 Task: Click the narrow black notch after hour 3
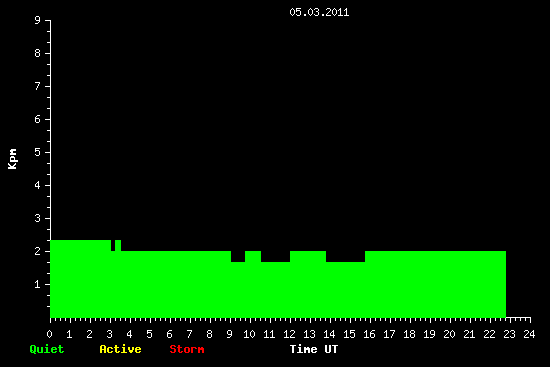point(113,245)
